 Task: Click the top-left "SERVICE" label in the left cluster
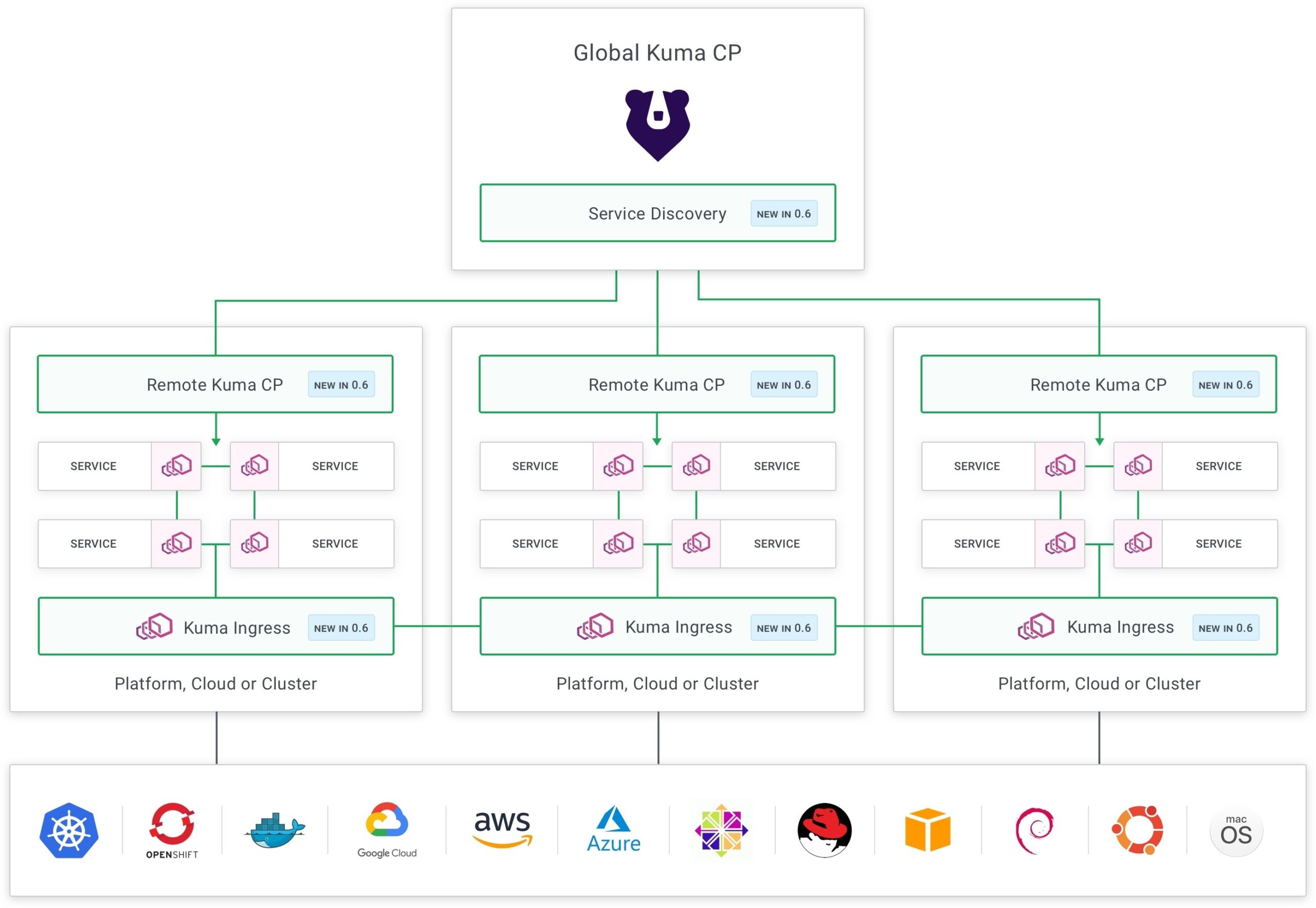pyautogui.click(x=94, y=466)
